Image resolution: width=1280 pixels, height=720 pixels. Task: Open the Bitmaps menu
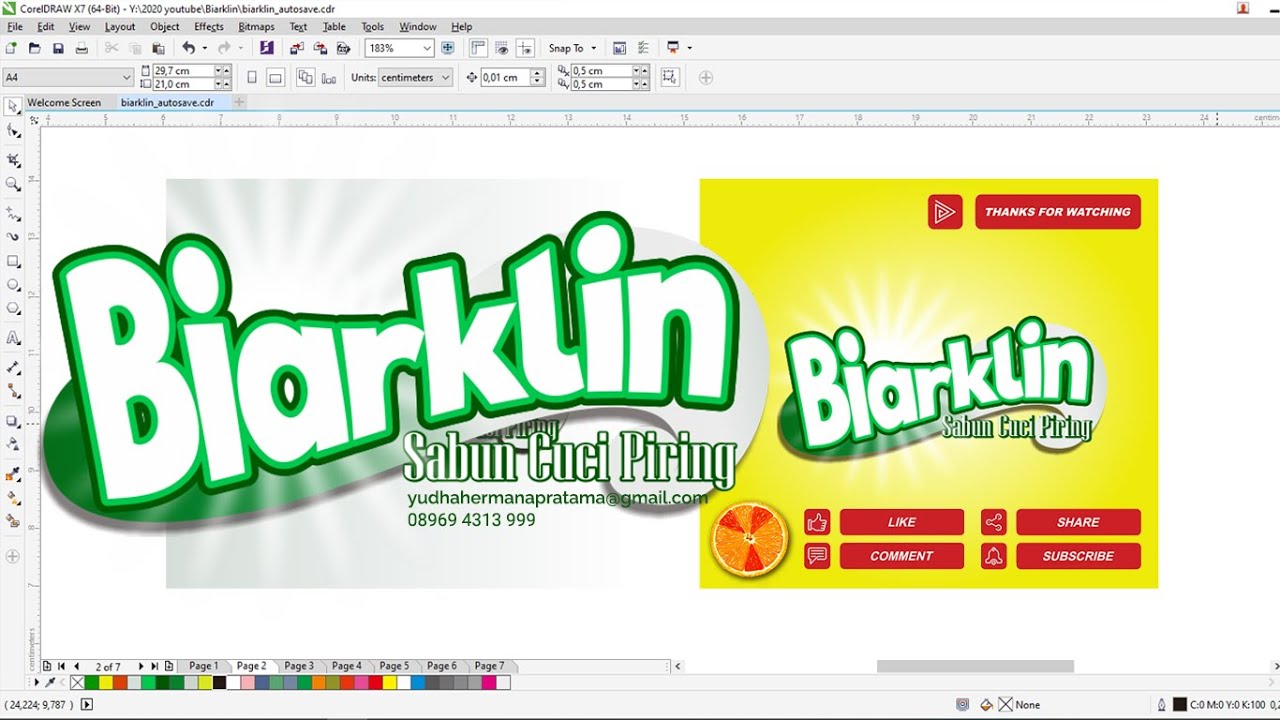click(x=257, y=27)
